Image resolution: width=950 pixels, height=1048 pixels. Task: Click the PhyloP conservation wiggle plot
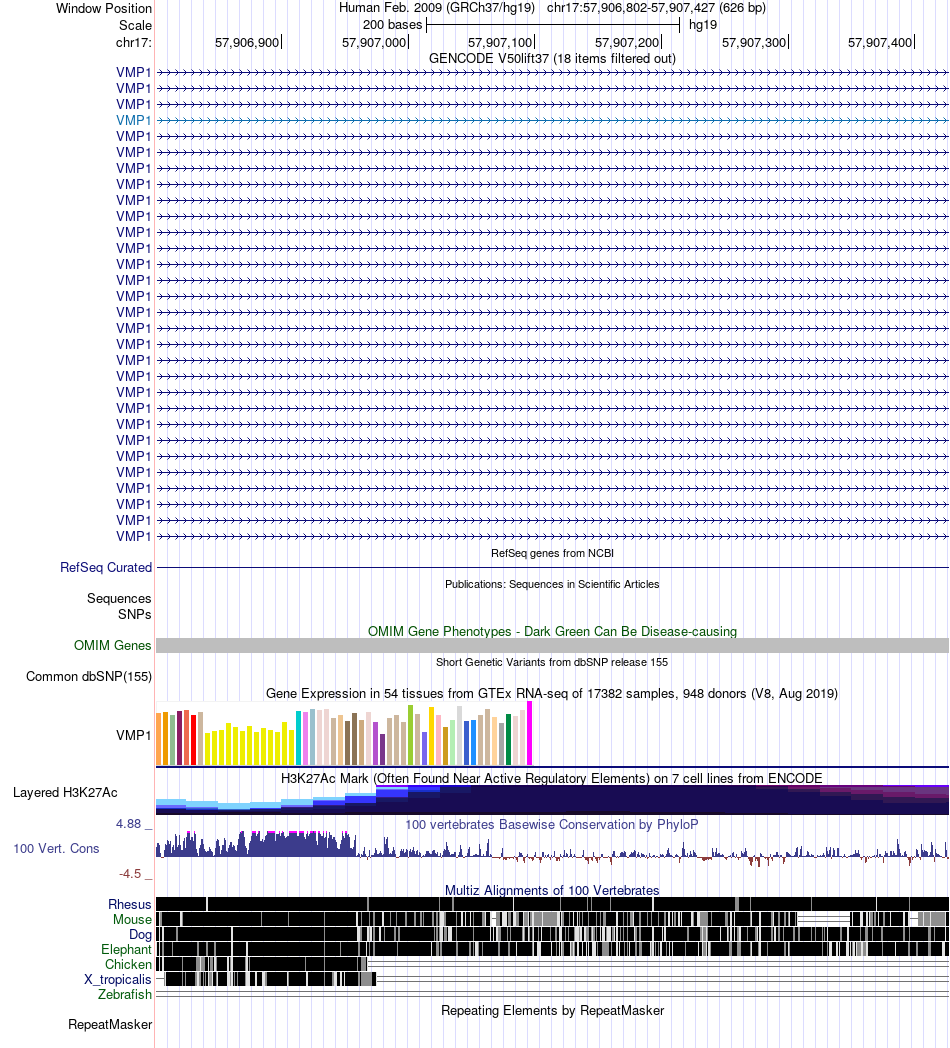pyautogui.click(x=552, y=849)
